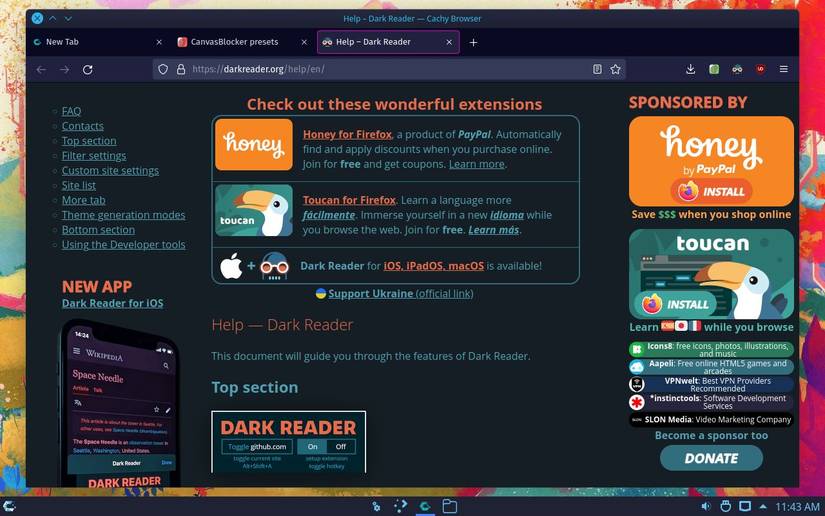Open a new browser tab
This screenshot has height=516, width=825.
click(x=473, y=42)
